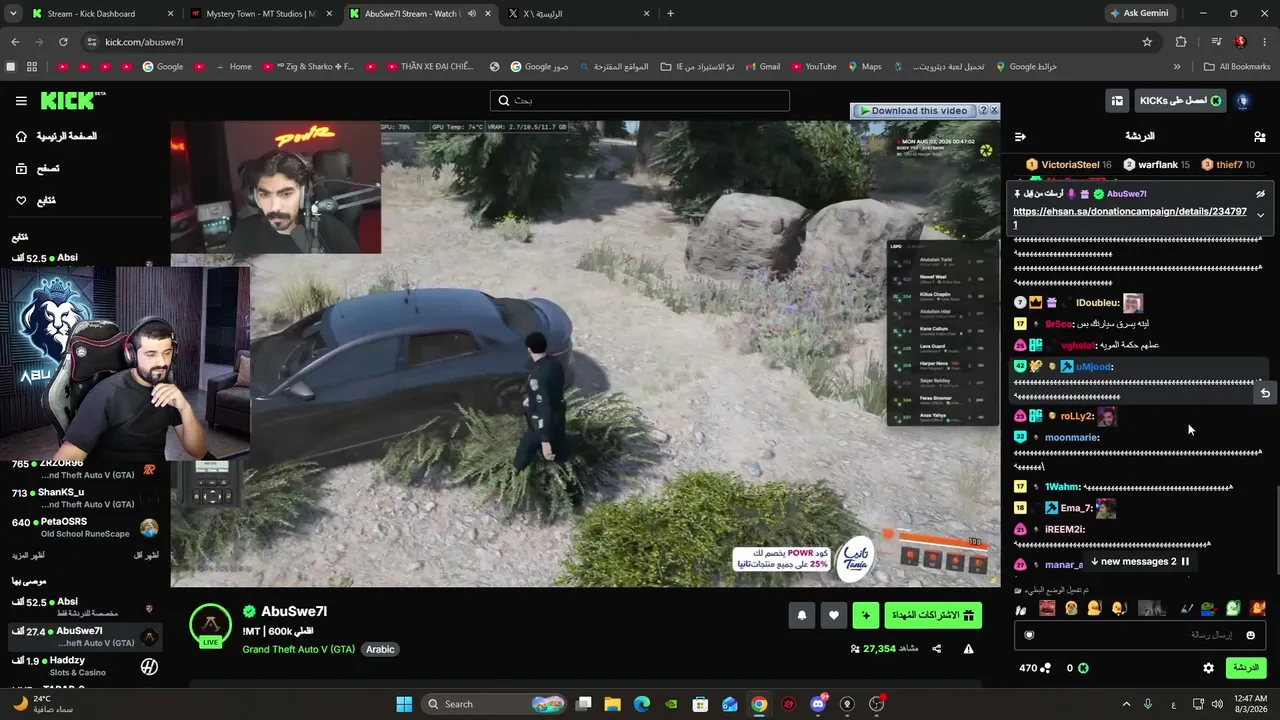1280x720 pixels.
Task: Open ShanKS_u channel in sidebar
Action: (x=83, y=499)
